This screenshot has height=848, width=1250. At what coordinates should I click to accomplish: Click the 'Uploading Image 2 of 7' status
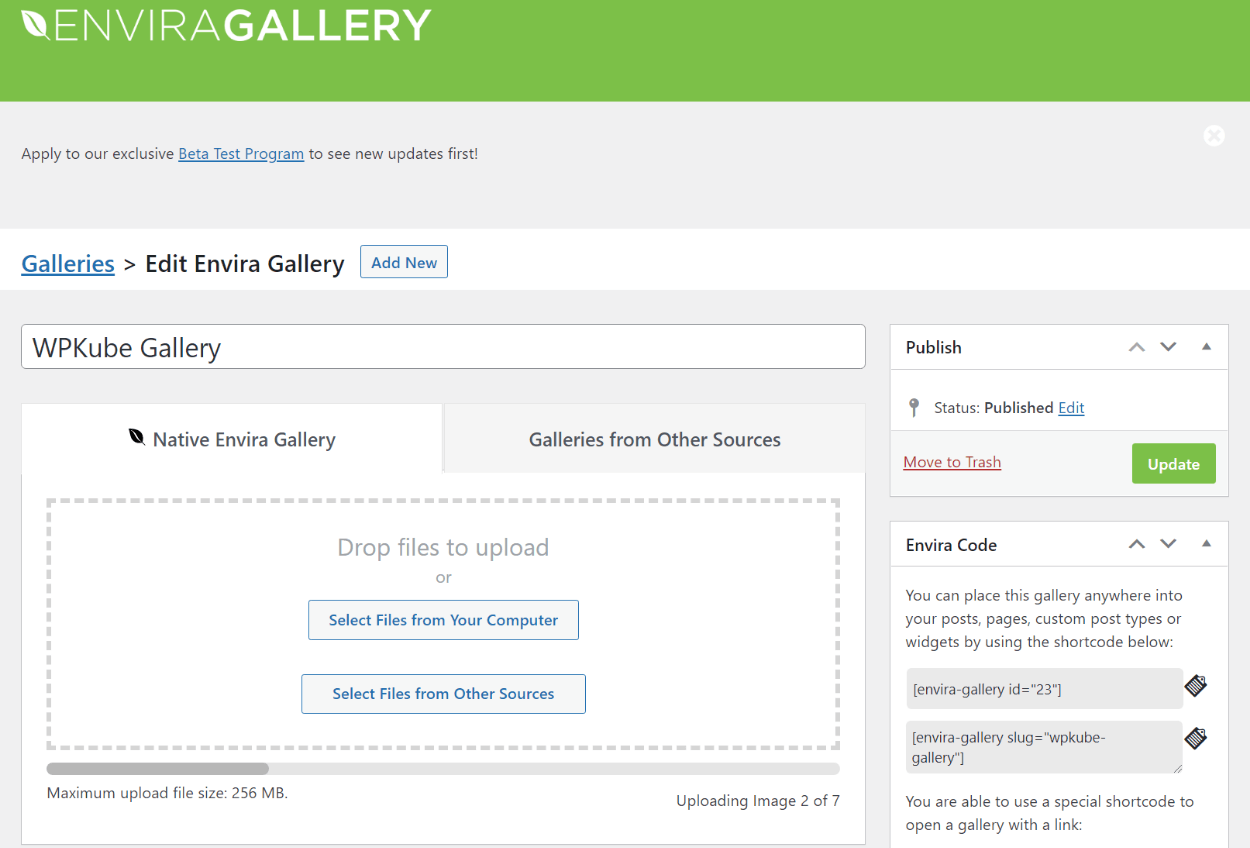[x=758, y=801]
